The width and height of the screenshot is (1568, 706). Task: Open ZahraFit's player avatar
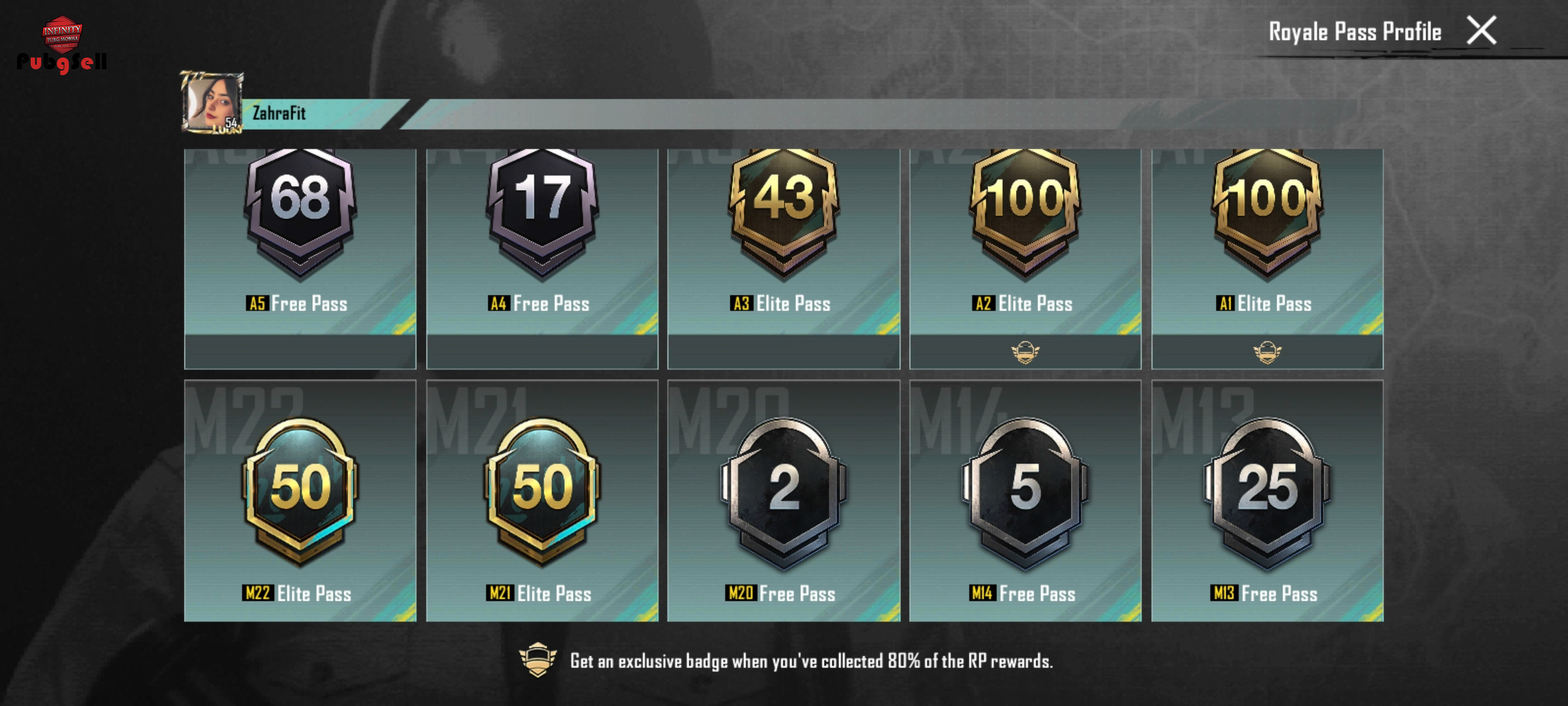click(x=212, y=103)
